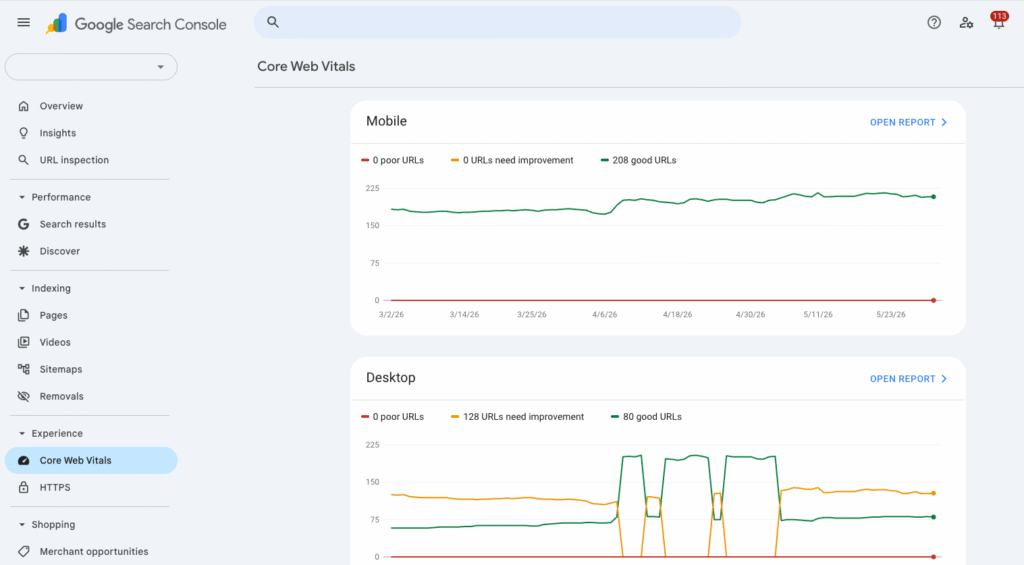The image size is (1024, 565).
Task: Click the Core Web Vitals page title
Action: [306, 67]
